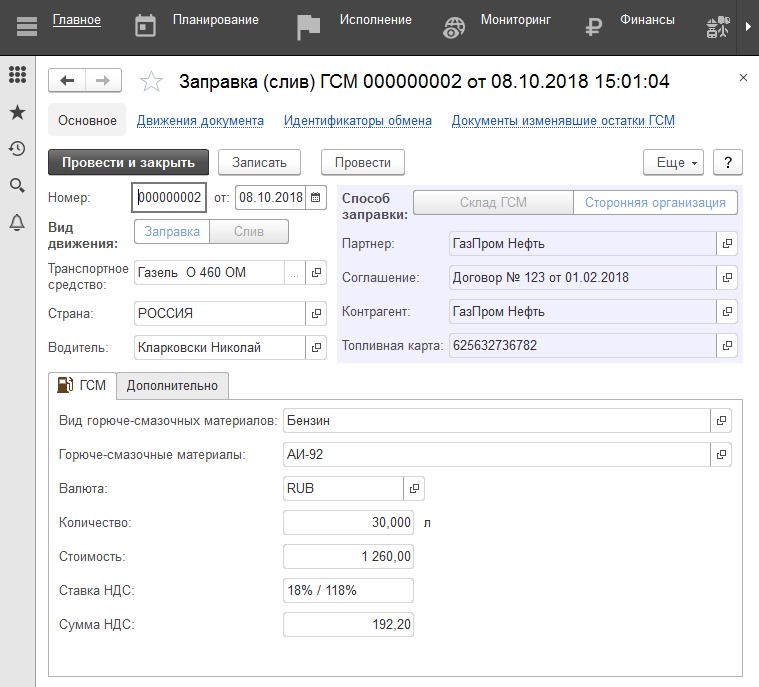The width and height of the screenshot is (759, 687).
Task: Open Движения документа link
Action: [200, 121]
